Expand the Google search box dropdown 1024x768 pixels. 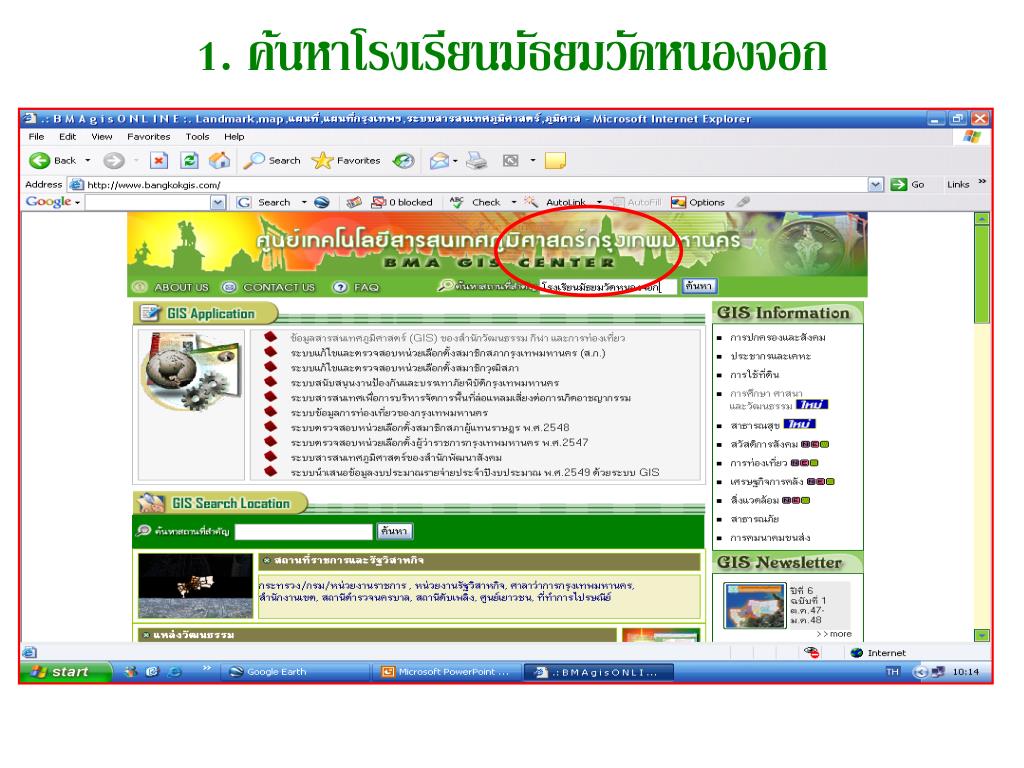pyautogui.click(x=218, y=202)
